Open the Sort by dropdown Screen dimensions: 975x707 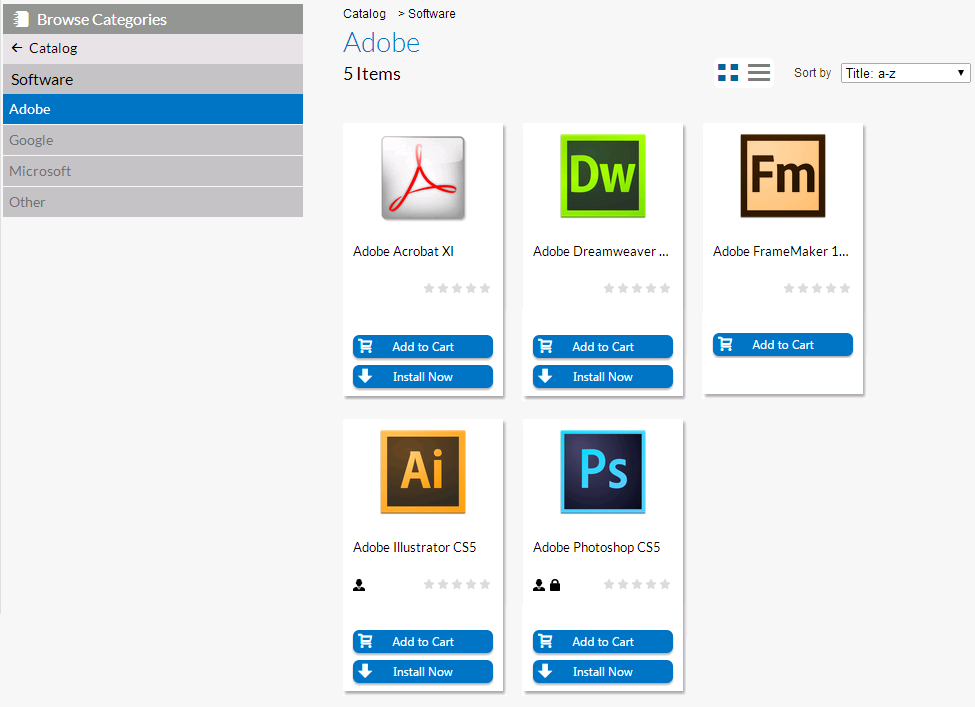[x=905, y=72]
